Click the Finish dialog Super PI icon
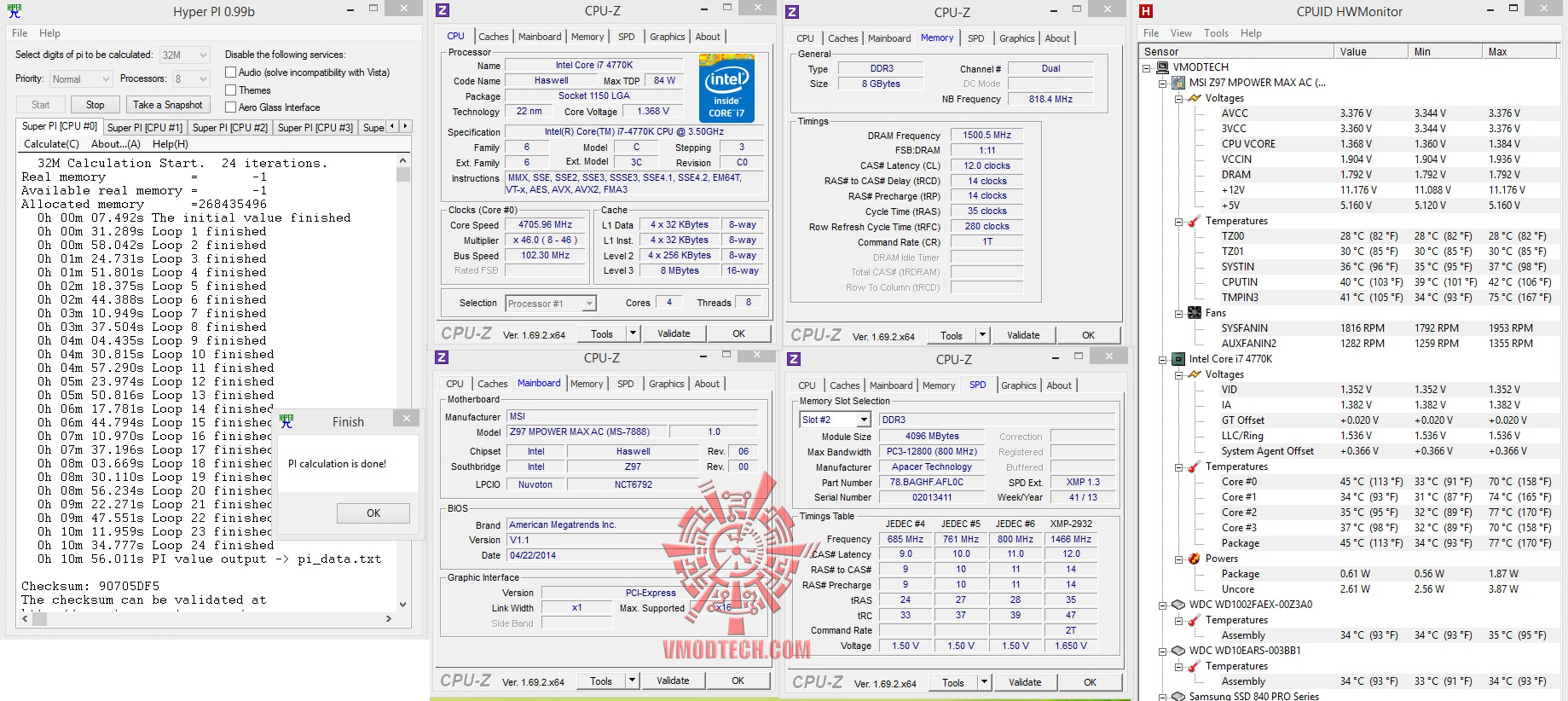This screenshot has width=1568, height=701. pyautogui.click(x=286, y=421)
